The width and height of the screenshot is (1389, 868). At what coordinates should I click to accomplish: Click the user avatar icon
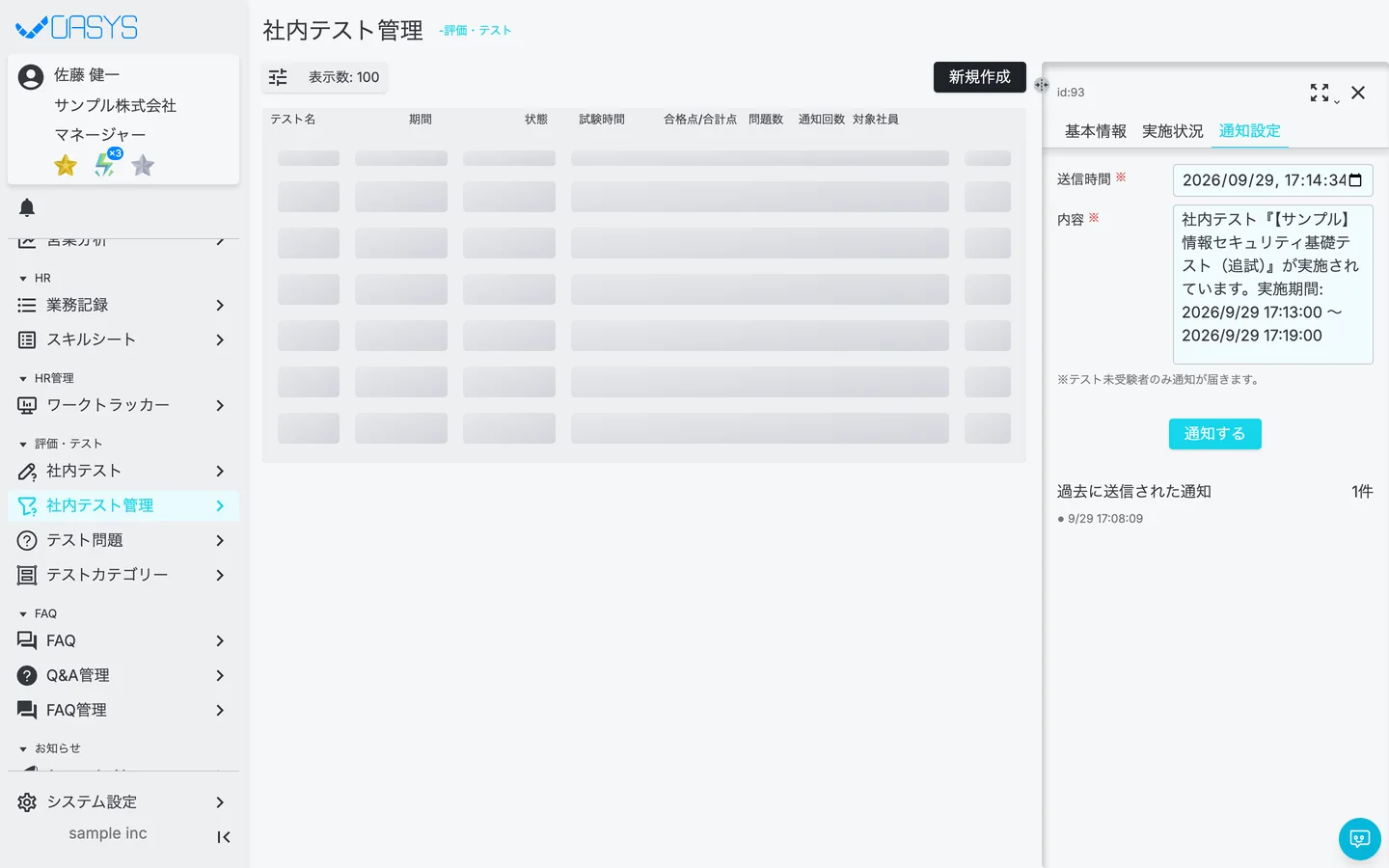(31, 77)
